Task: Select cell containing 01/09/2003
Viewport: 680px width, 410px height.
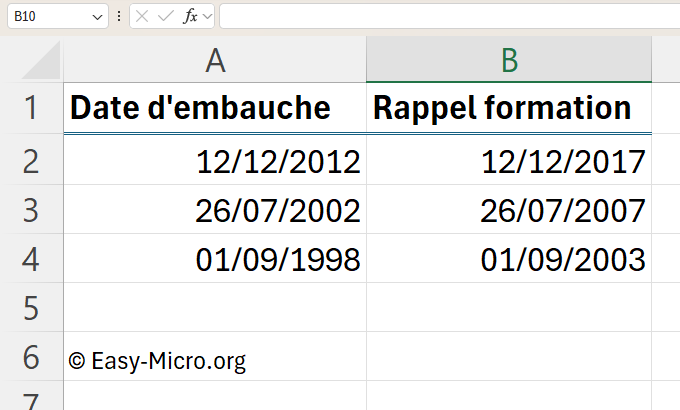Action: coord(509,259)
